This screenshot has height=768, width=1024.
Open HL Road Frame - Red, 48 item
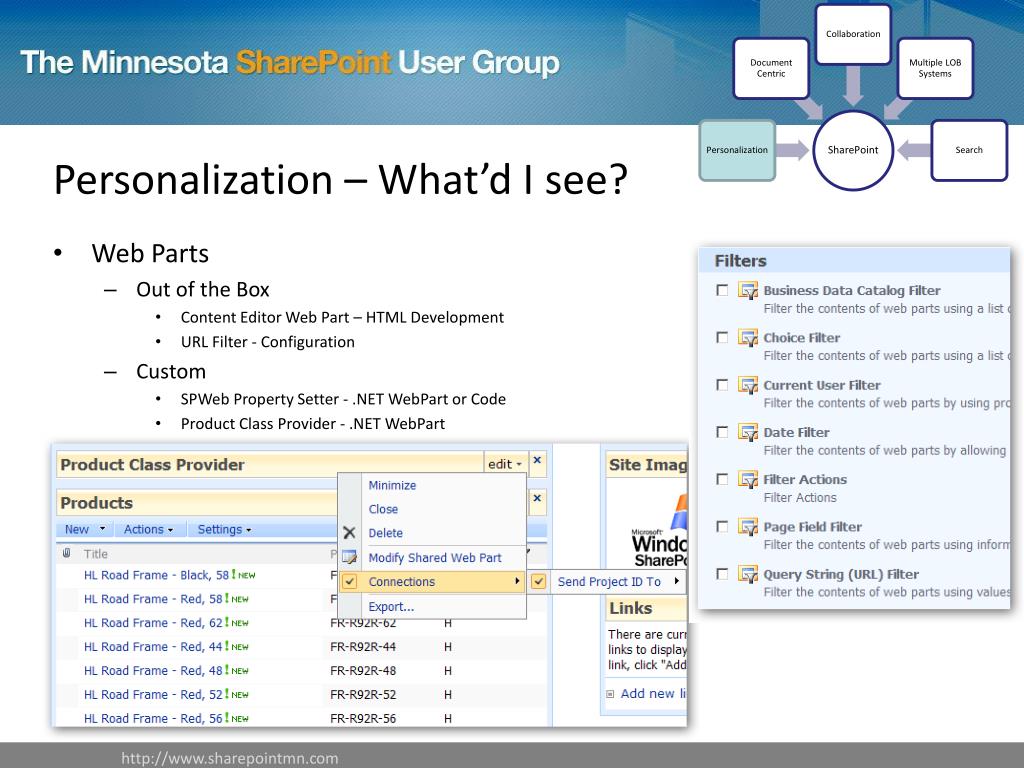coord(153,671)
